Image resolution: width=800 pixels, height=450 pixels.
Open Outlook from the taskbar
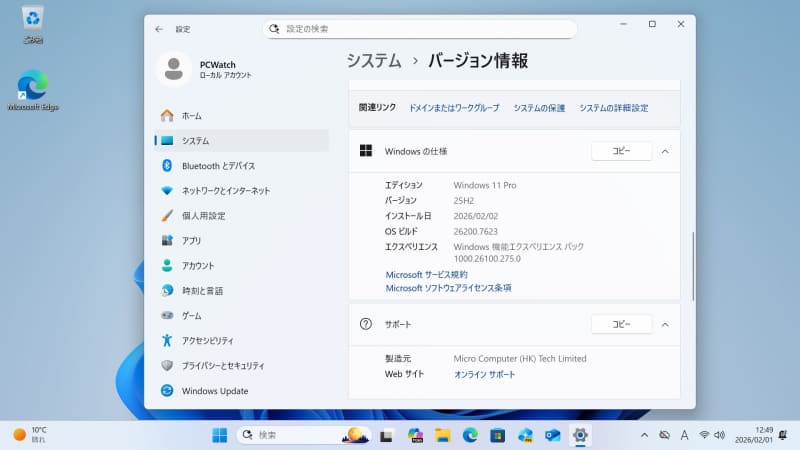[553, 435]
